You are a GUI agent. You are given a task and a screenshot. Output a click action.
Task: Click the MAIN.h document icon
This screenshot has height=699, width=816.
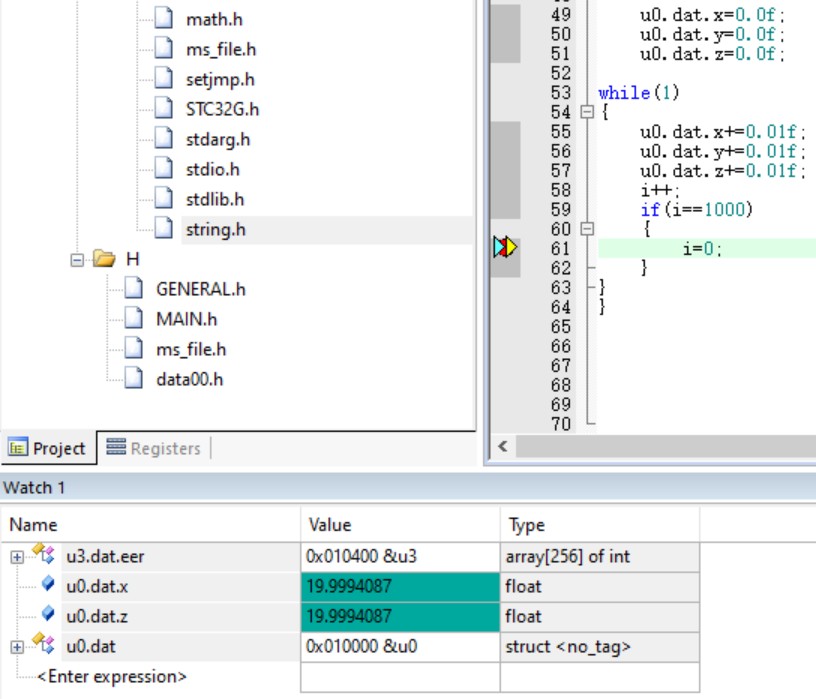pos(134,317)
